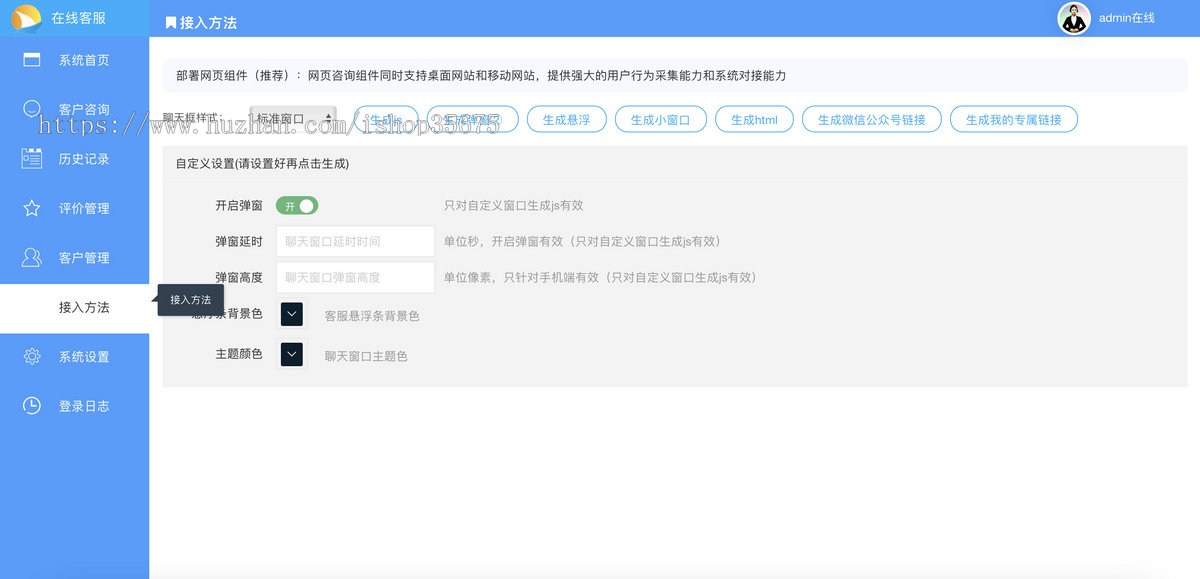Open the 聊天框样式 标准窗口 dropdown
Viewport: 1200px width, 579px height.
(x=293, y=119)
